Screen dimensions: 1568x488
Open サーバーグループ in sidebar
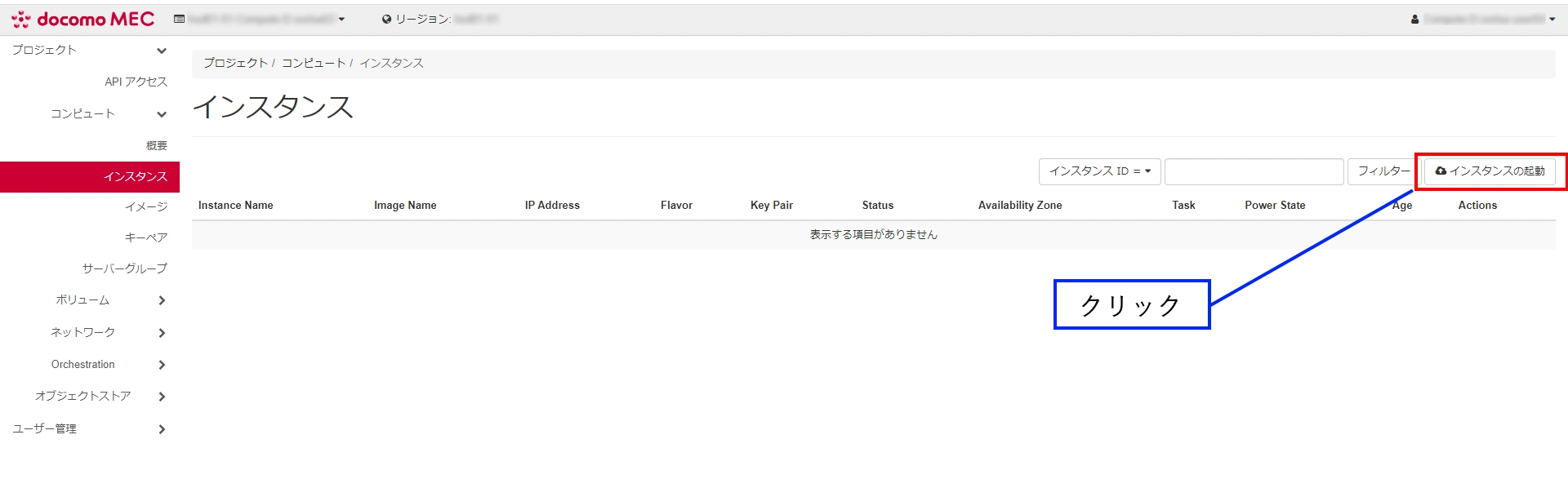pos(124,268)
